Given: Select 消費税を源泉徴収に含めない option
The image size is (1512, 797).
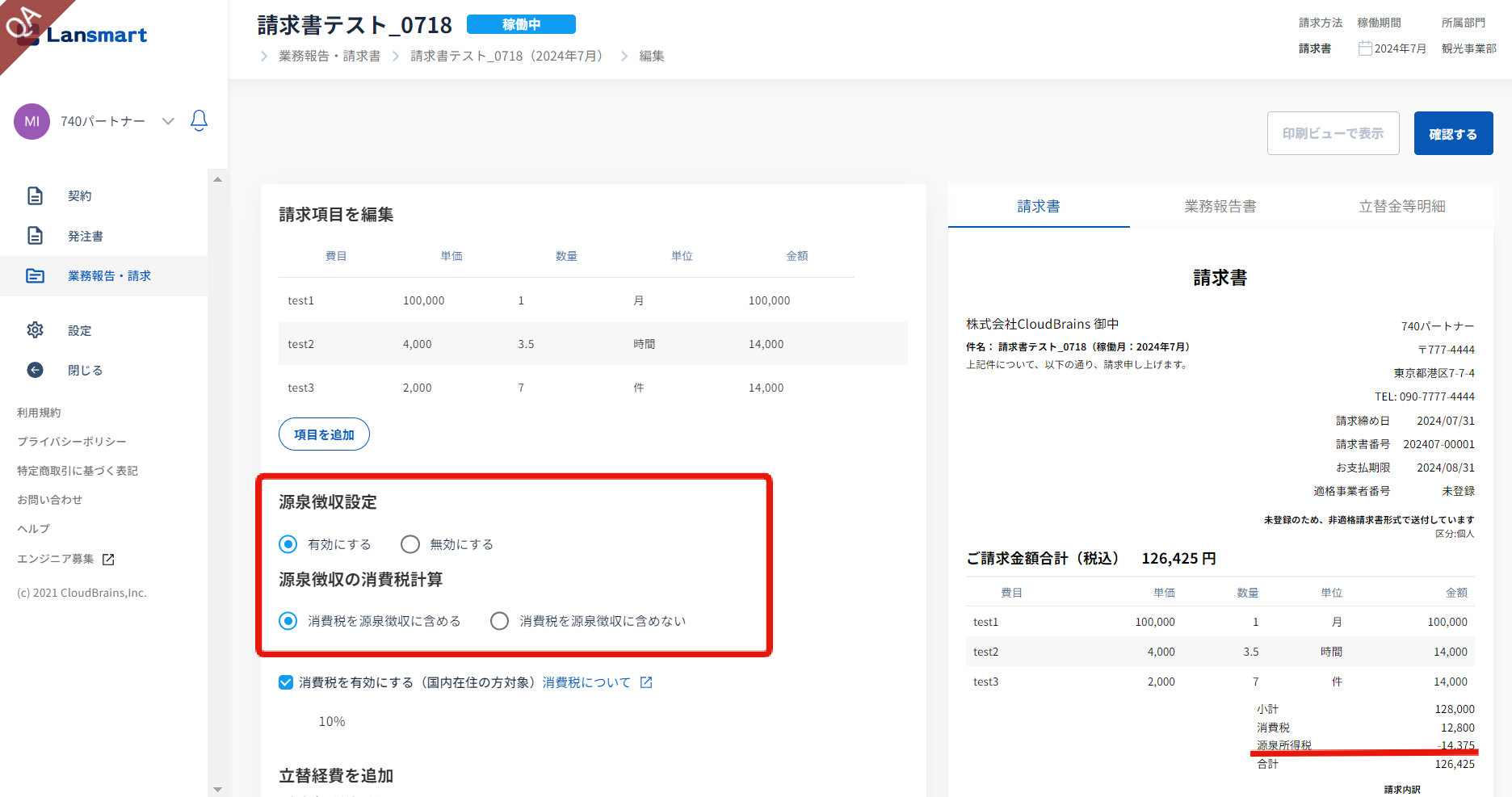Looking at the screenshot, I should pyautogui.click(x=500, y=621).
